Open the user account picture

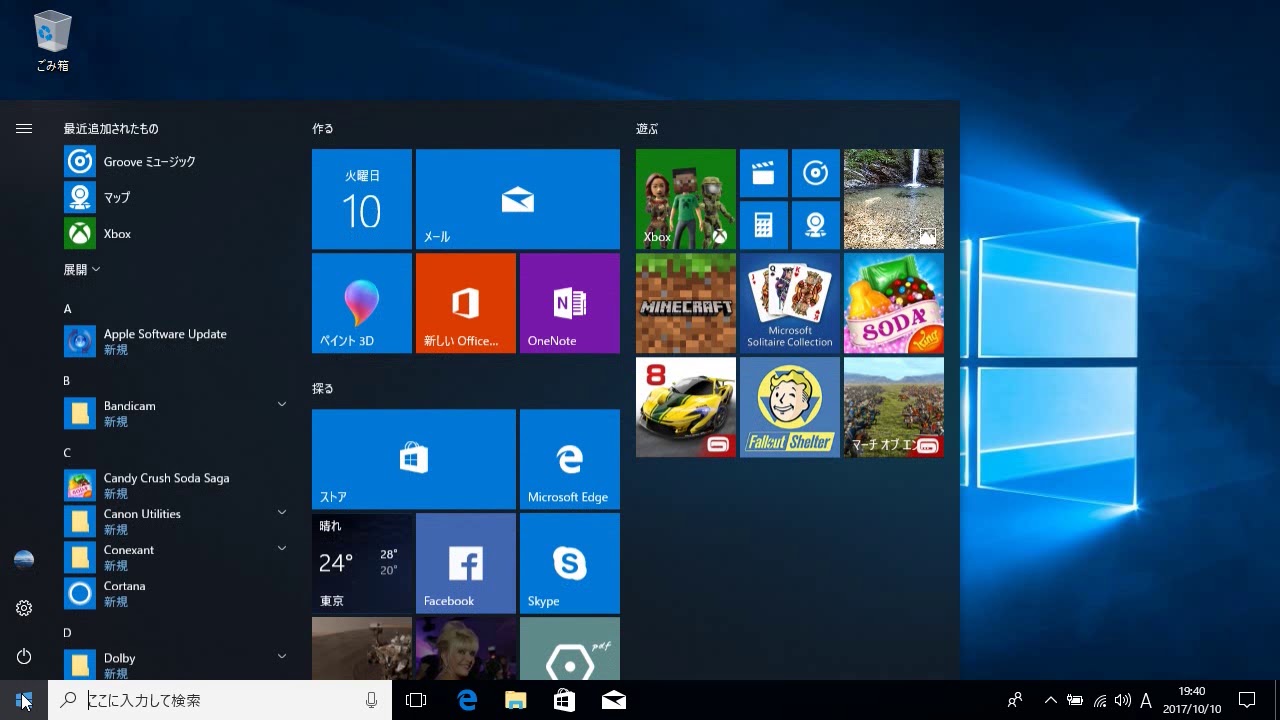click(24, 560)
